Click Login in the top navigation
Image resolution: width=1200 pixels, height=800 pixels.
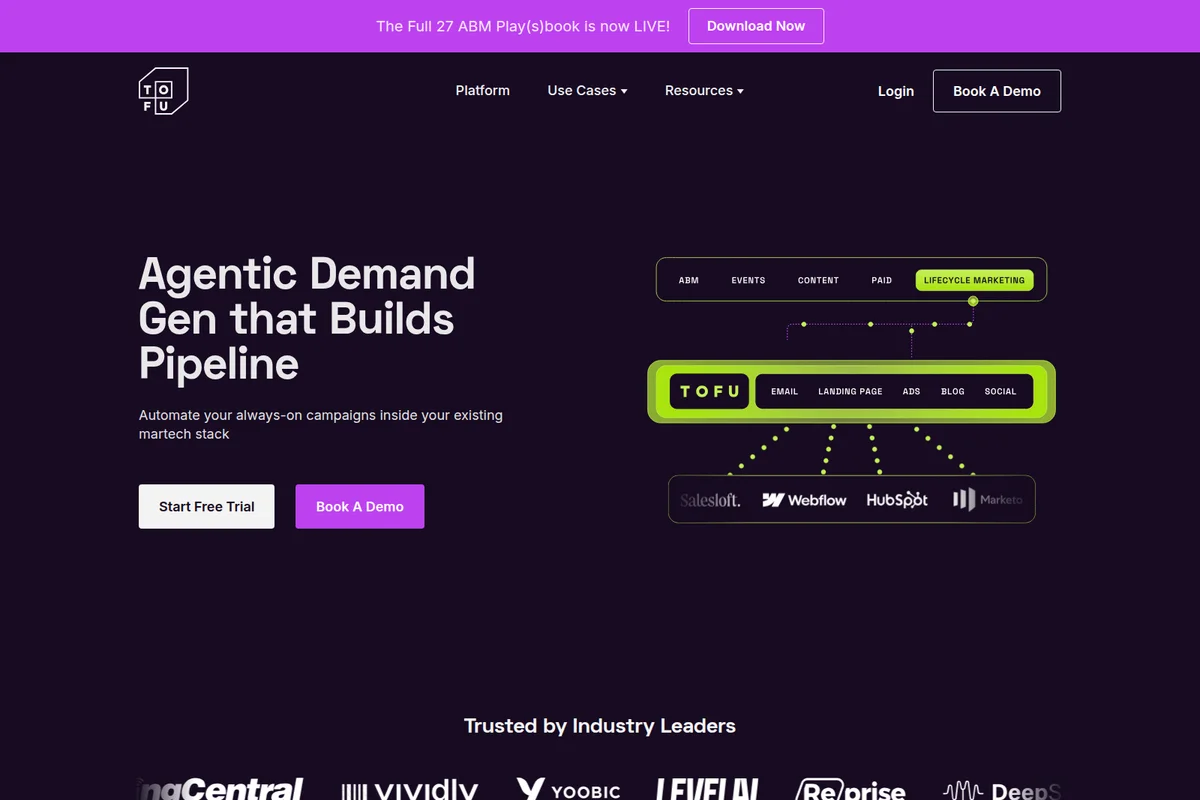tap(895, 90)
